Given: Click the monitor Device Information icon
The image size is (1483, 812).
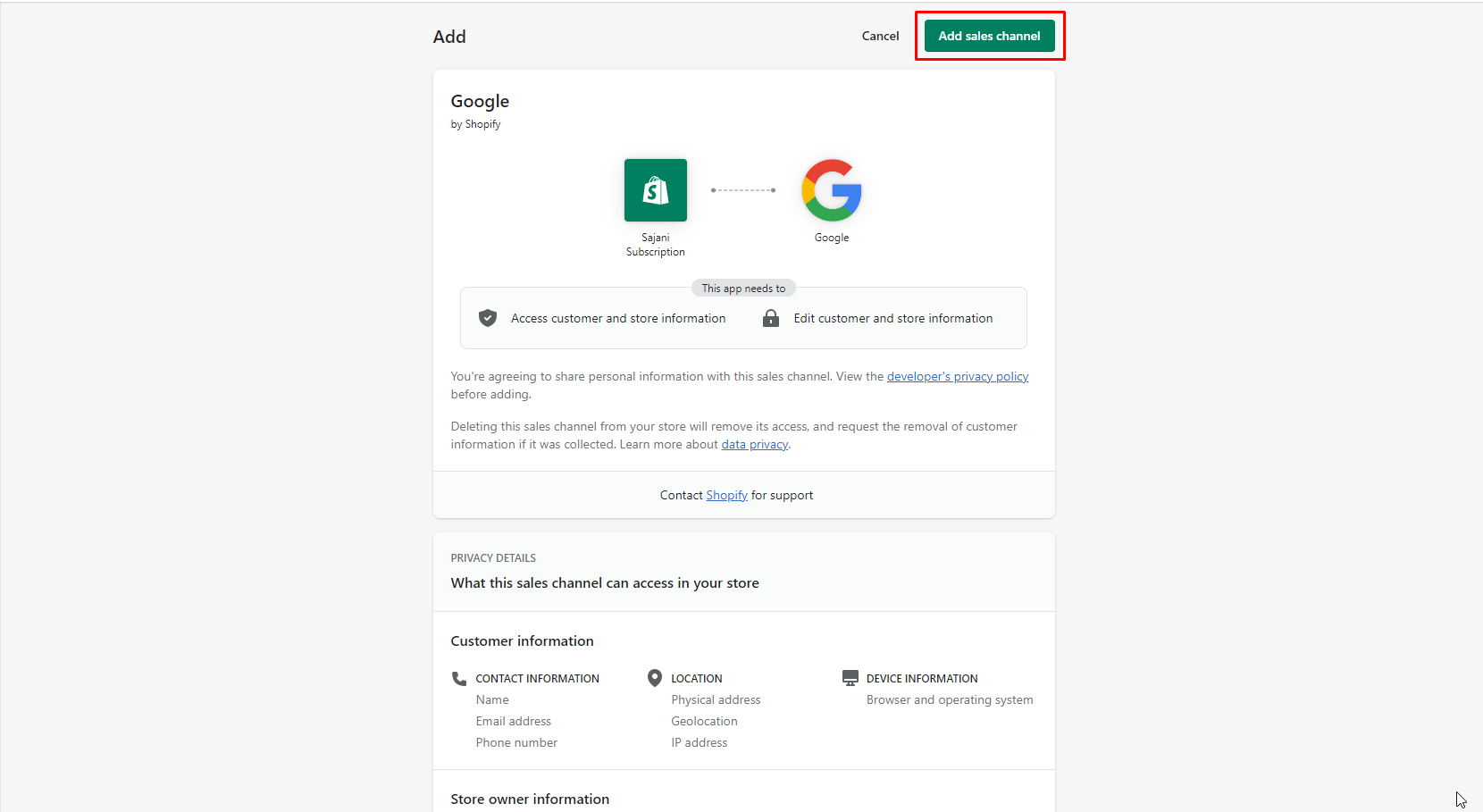Looking at the screenshot, I should 850,678.
